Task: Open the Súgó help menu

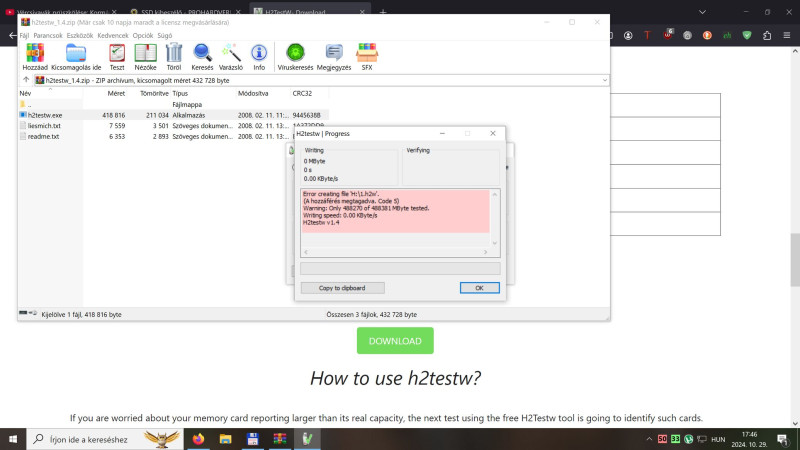Action: tap(165, 36)
